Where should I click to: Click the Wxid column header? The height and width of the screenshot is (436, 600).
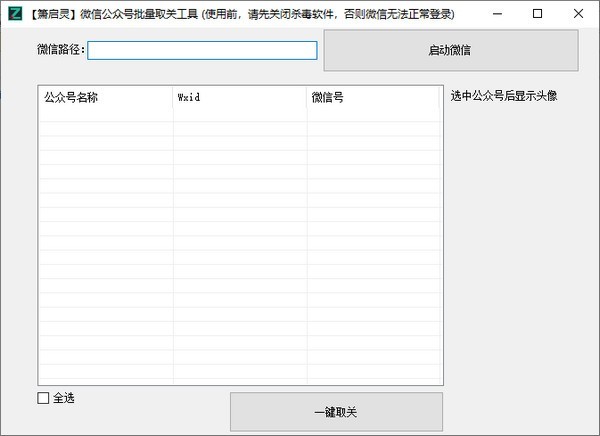point(240,97)
